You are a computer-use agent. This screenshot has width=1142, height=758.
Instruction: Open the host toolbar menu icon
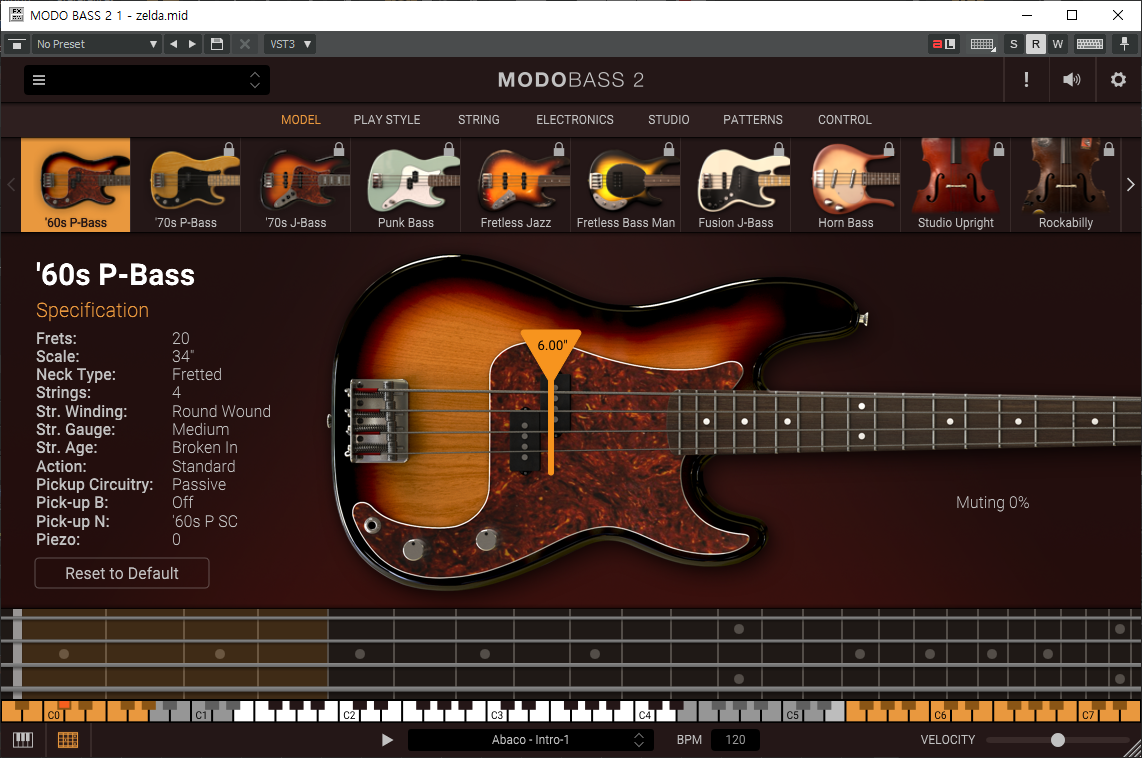[16, 44]
